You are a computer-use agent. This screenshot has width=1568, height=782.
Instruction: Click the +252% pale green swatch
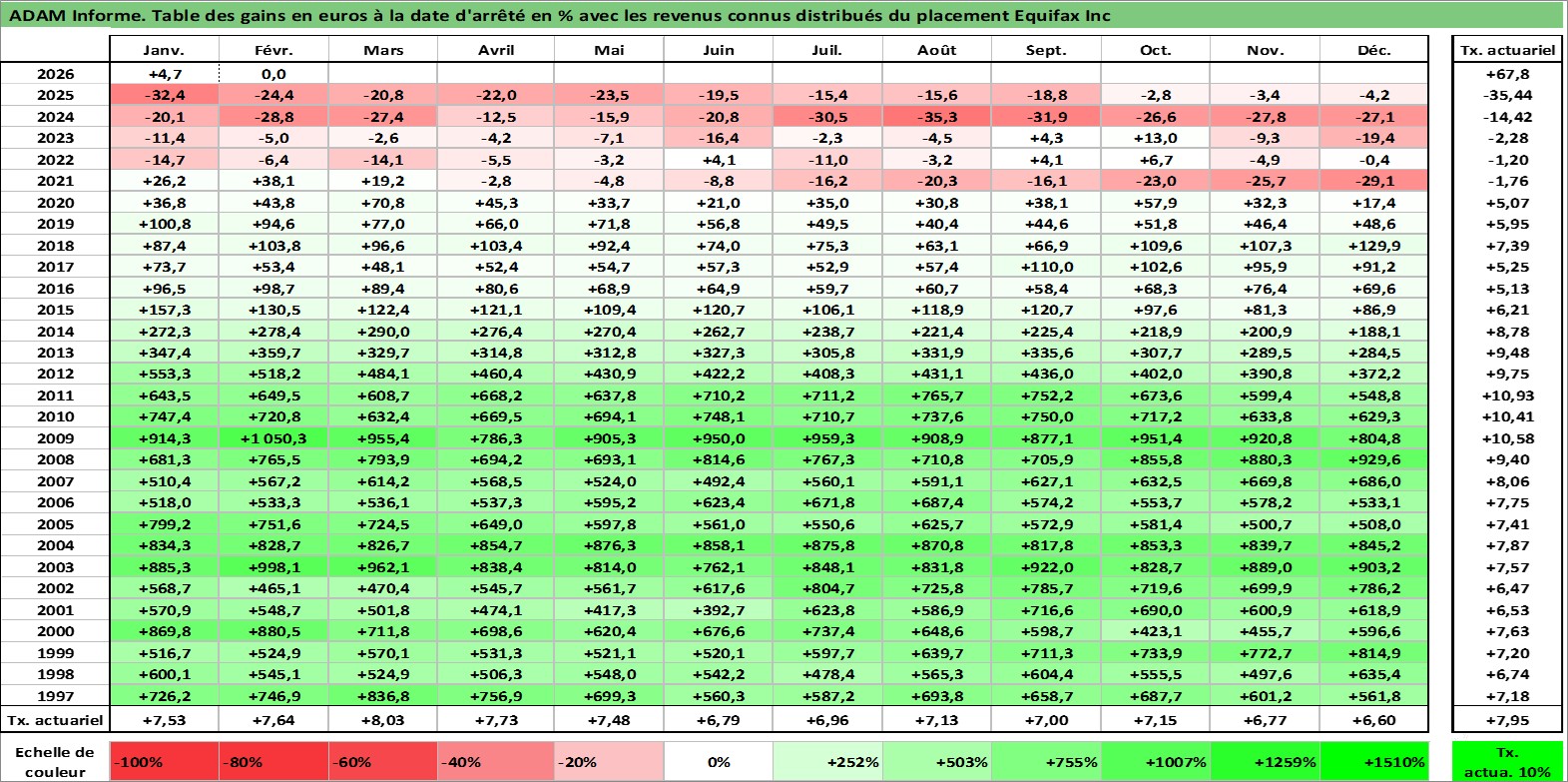[x=827, y=762]
